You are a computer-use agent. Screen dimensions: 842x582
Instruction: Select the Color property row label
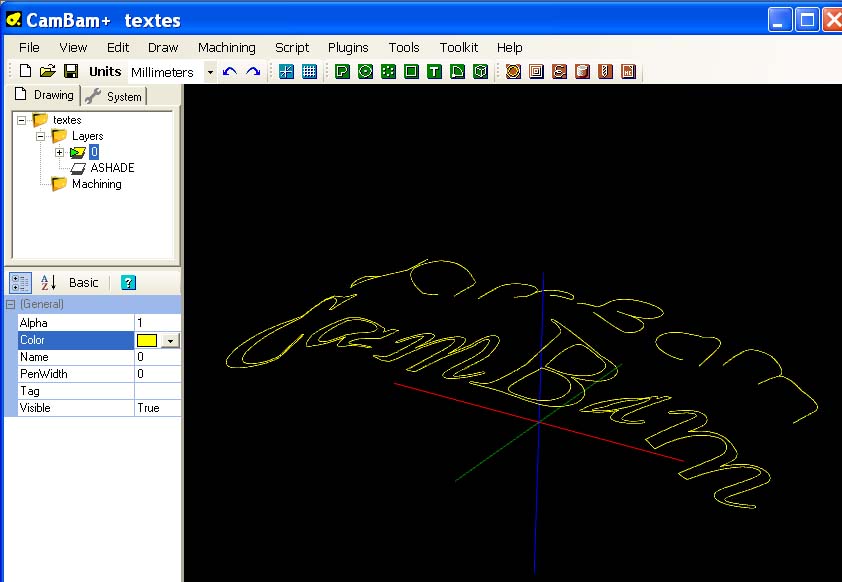click(76, 340)
